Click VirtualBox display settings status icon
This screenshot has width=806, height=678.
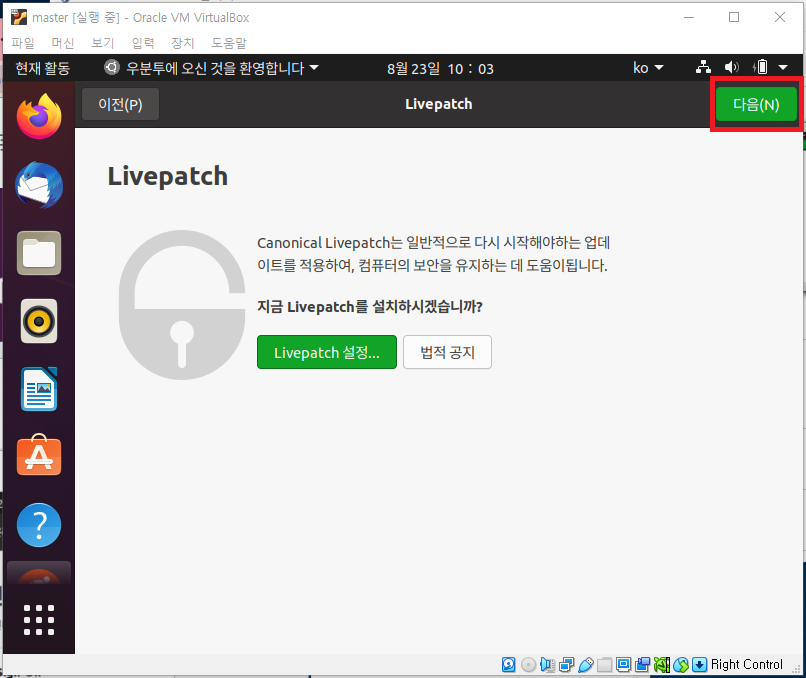[x=624, y=665]
